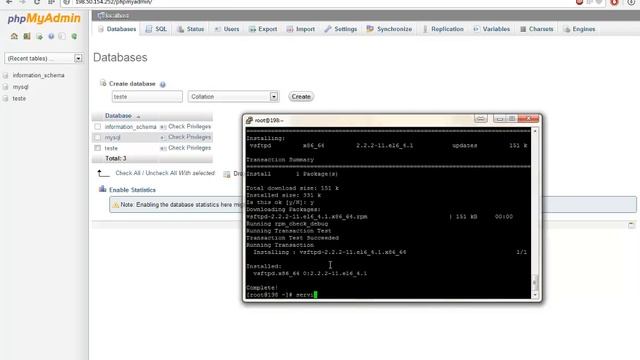This screenshot has height=360, width=640.
Task: Click the Check All link
Action: pyautogui.click(x=128, y=173)
